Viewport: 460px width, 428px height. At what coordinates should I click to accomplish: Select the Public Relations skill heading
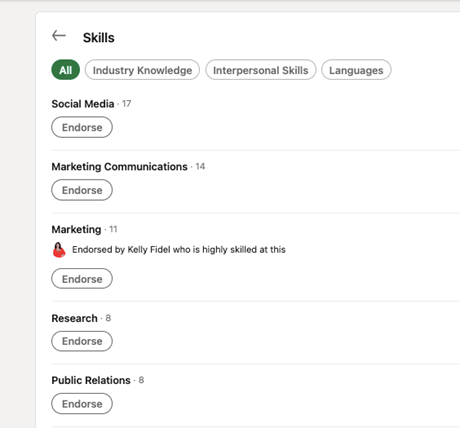[91, 380]
